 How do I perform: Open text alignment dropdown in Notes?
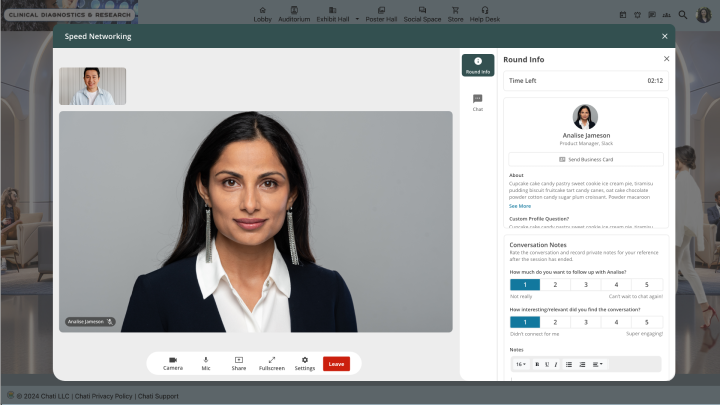(597, 364)
